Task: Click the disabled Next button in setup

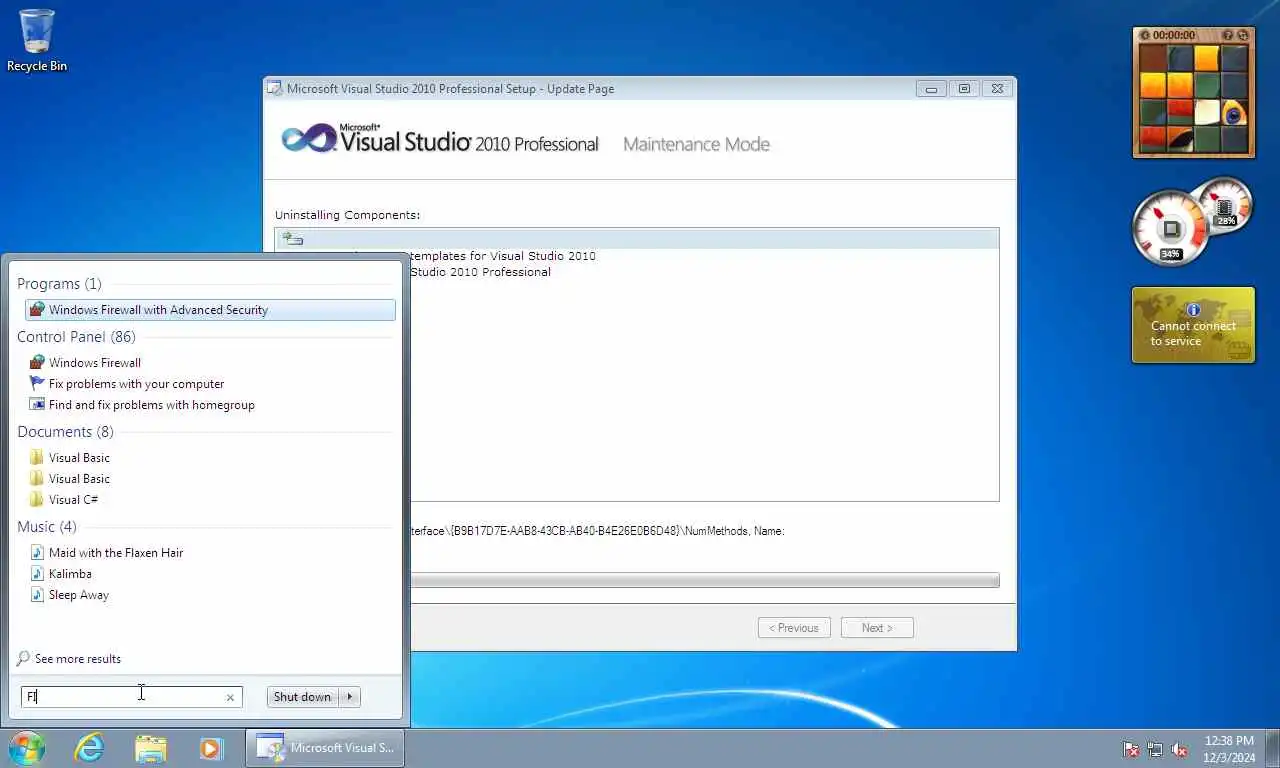Action: coord(877,628)
